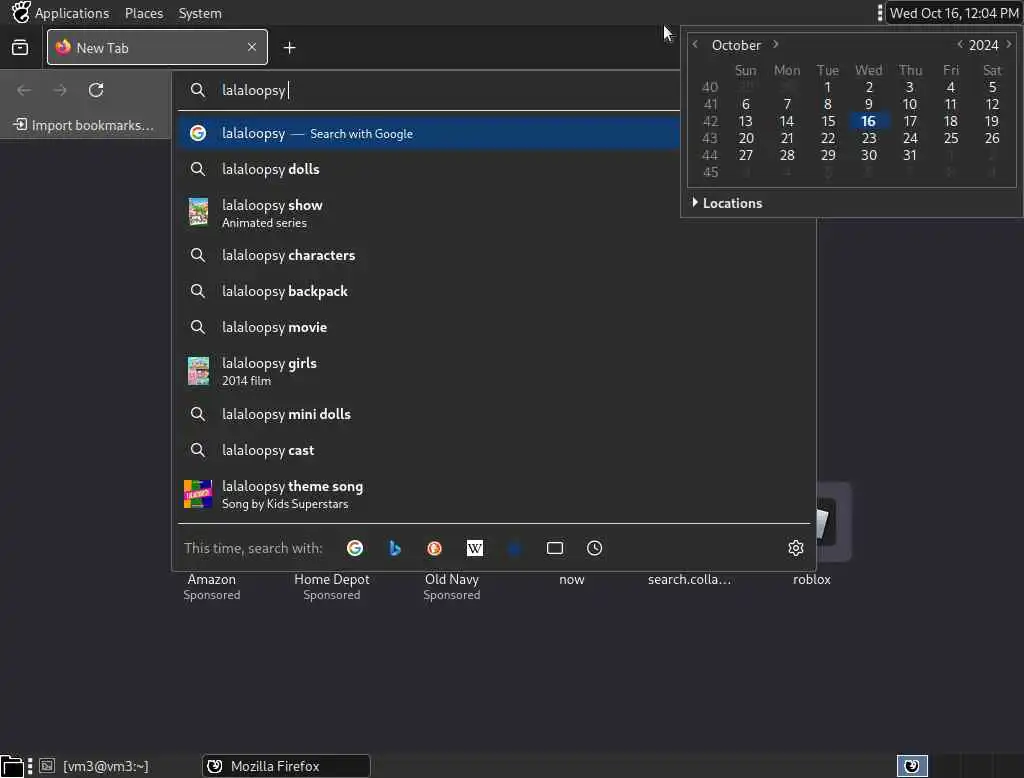
Task: Go to previous year before 2024
Action: pyautogui.click(x=959, y=44)
